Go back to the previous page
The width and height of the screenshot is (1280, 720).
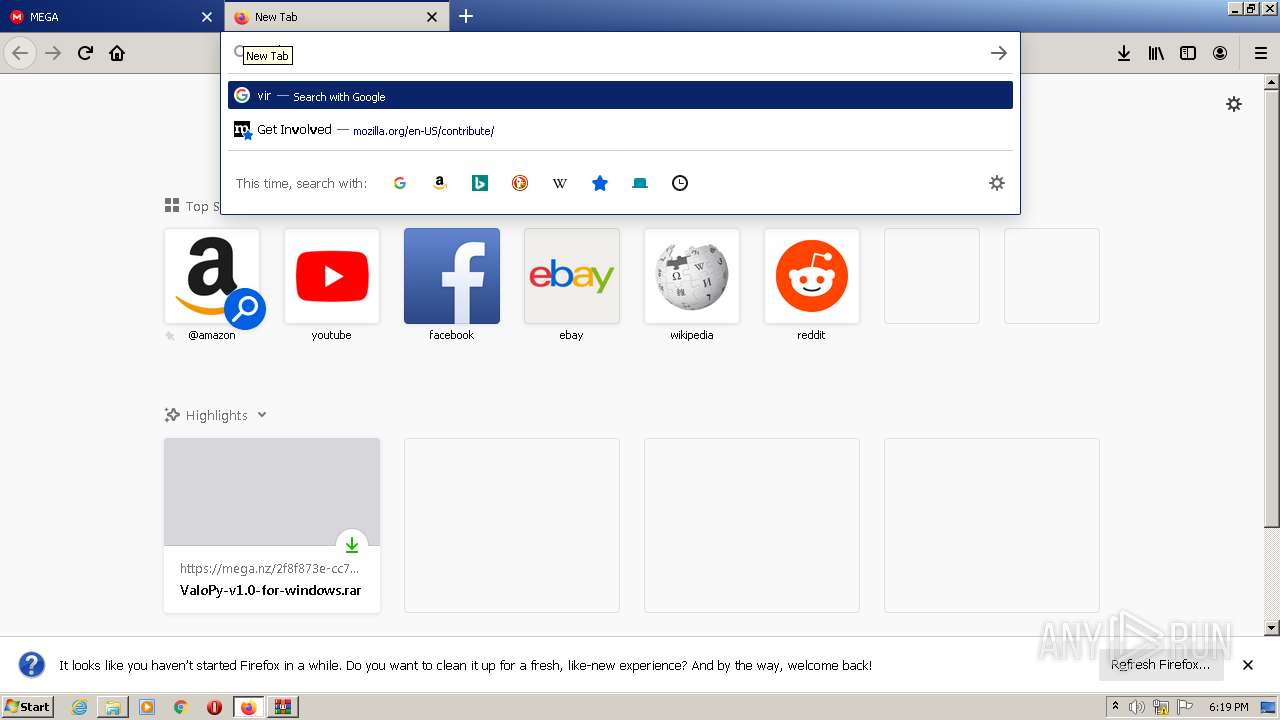[x=20, y=53]
